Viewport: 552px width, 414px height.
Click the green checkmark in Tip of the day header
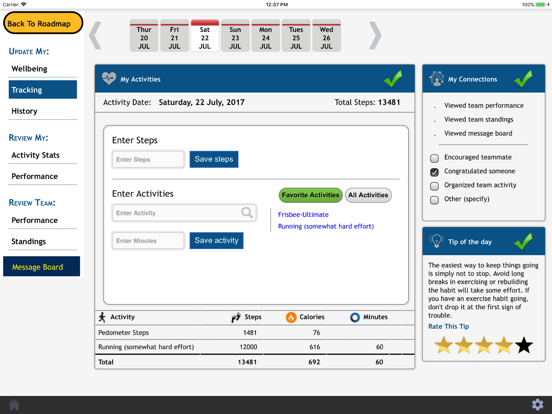tap(523, 241)
